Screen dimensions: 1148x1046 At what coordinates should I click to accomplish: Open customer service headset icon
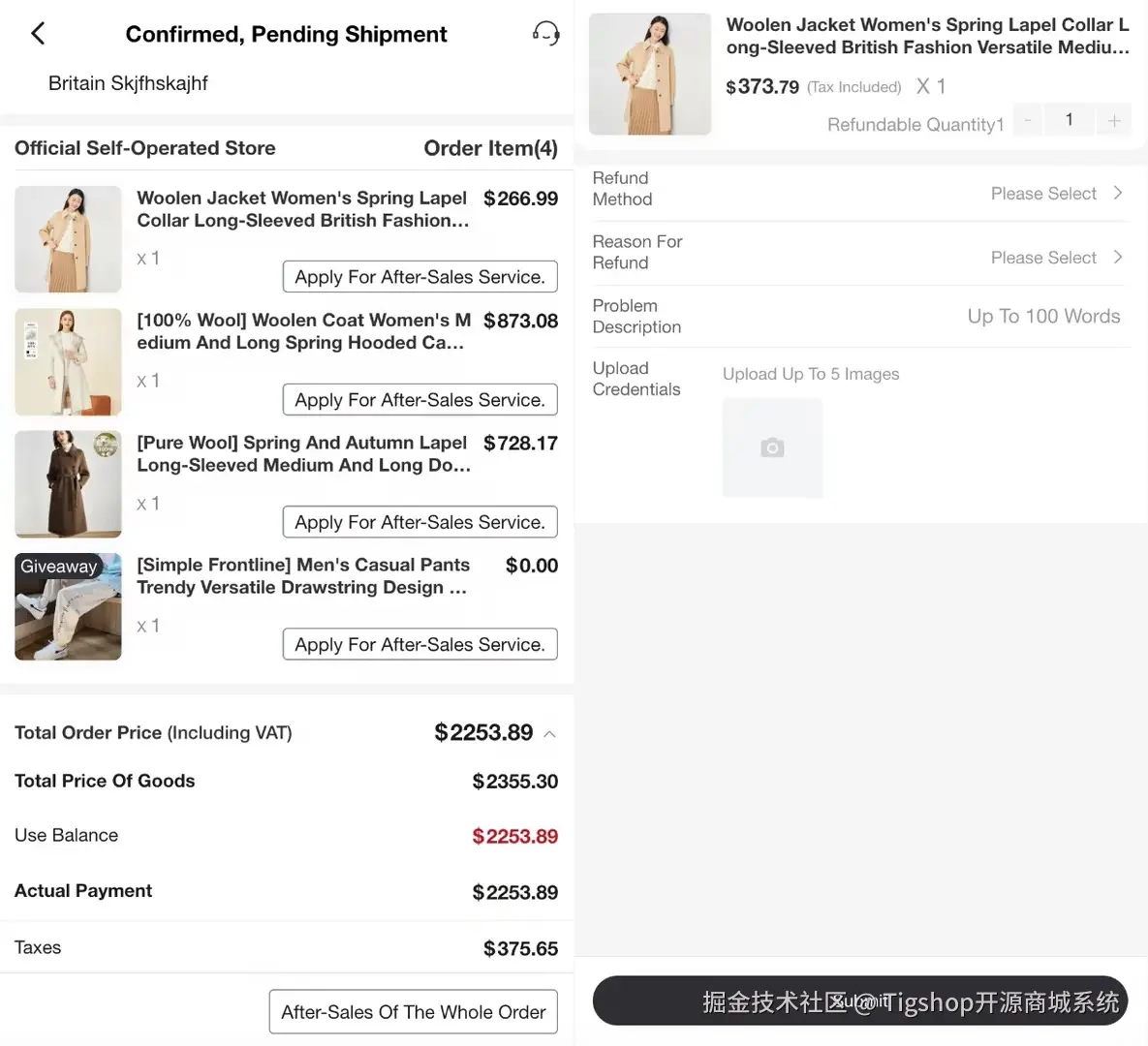pyautogui.click(x=545, y=34)
